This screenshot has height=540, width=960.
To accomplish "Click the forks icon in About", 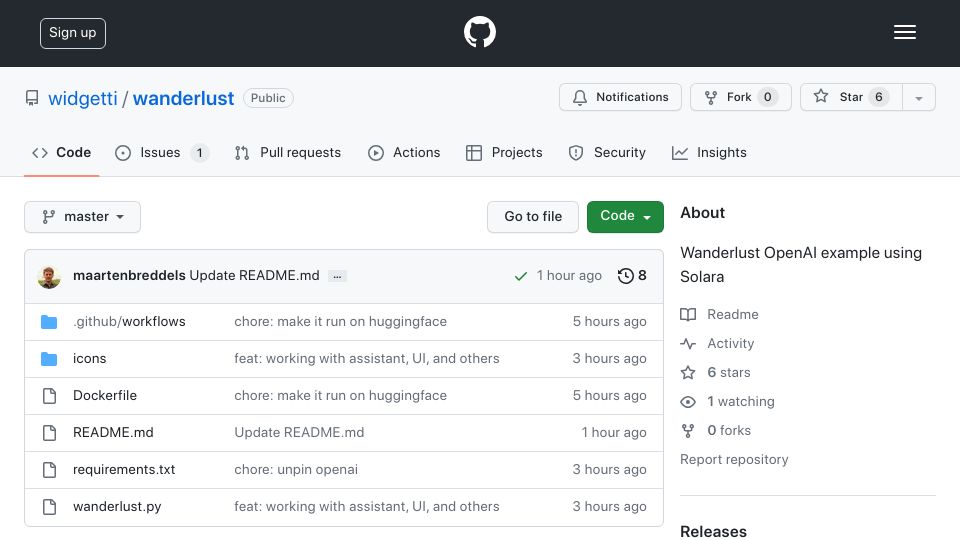I will (688, 431).
